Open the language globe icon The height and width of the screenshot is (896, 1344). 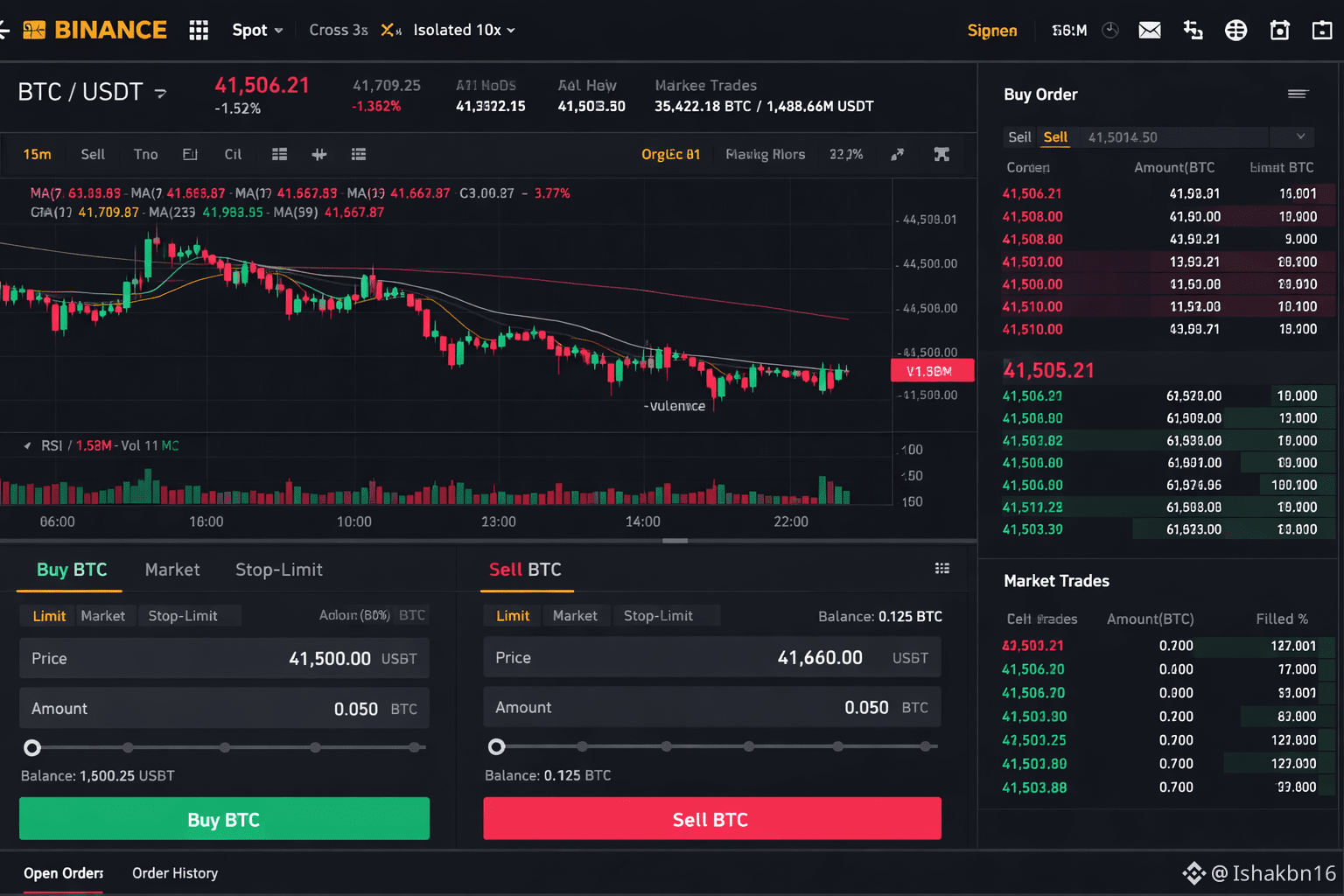(x=1235, y=31)
